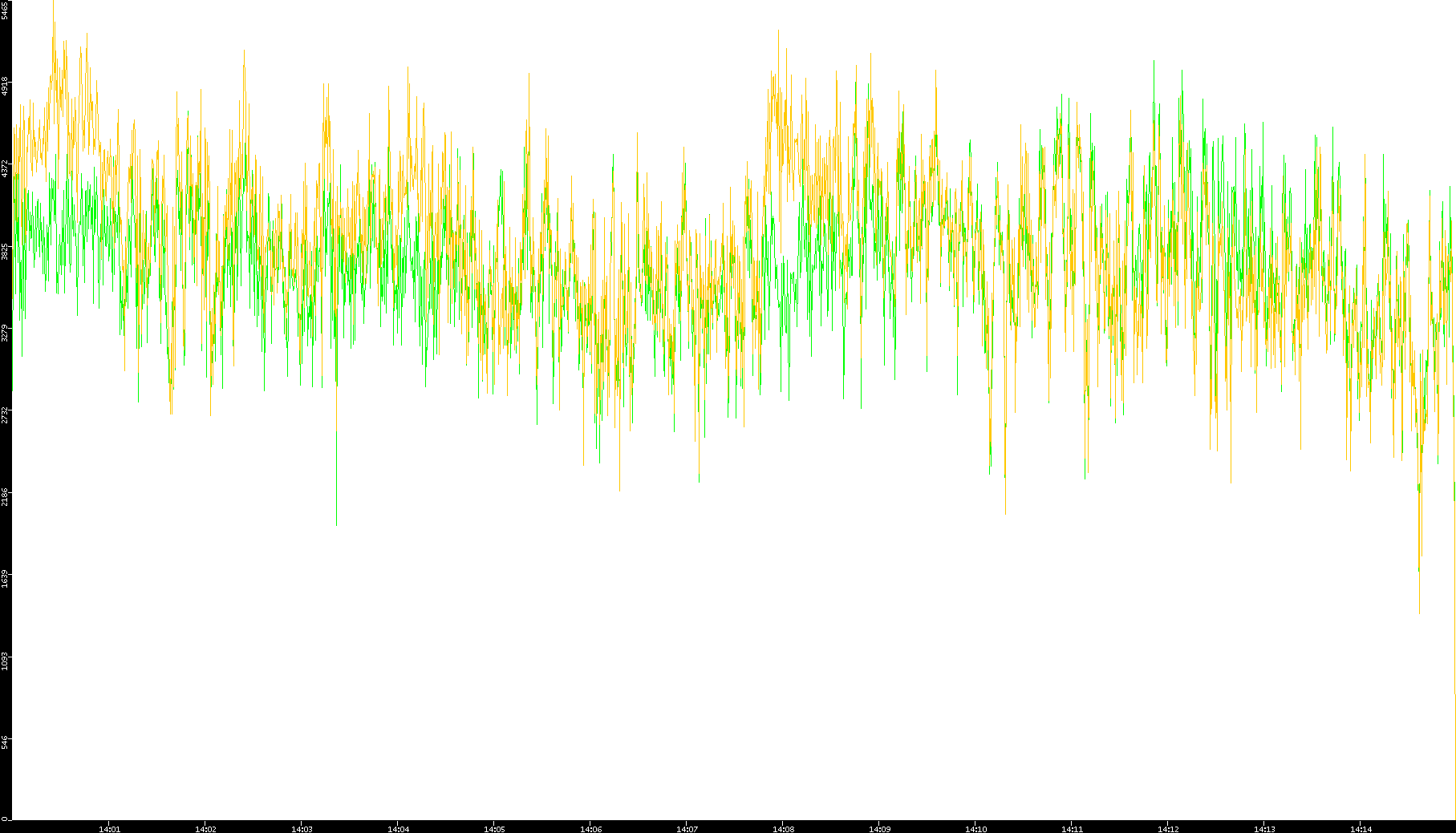Select the 2732 vertical axis value
Viewport: 1456px width, 833px height.
(x=5, y=415)
